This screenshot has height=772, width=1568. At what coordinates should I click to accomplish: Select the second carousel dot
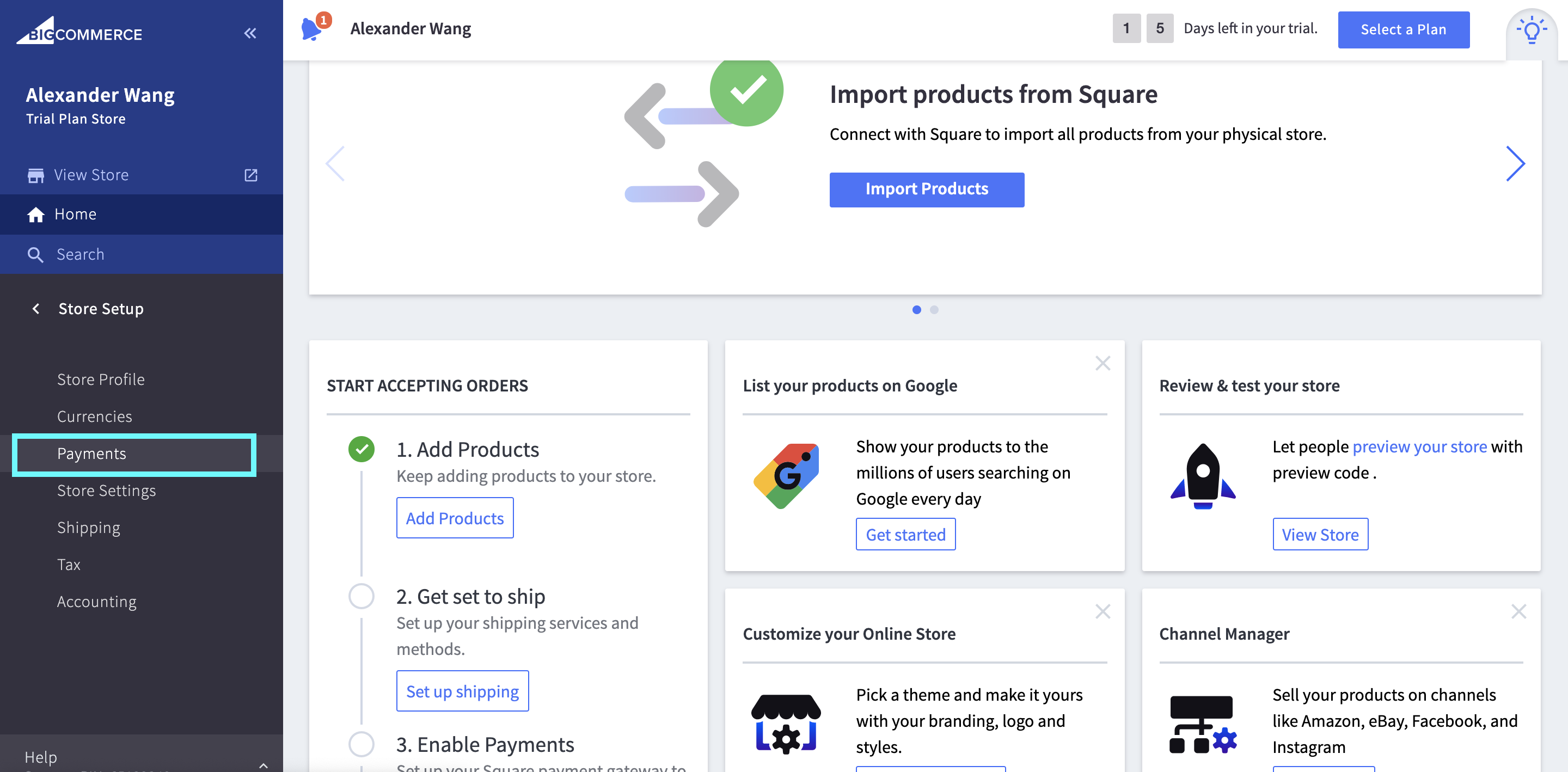click(x=934, y=310)
